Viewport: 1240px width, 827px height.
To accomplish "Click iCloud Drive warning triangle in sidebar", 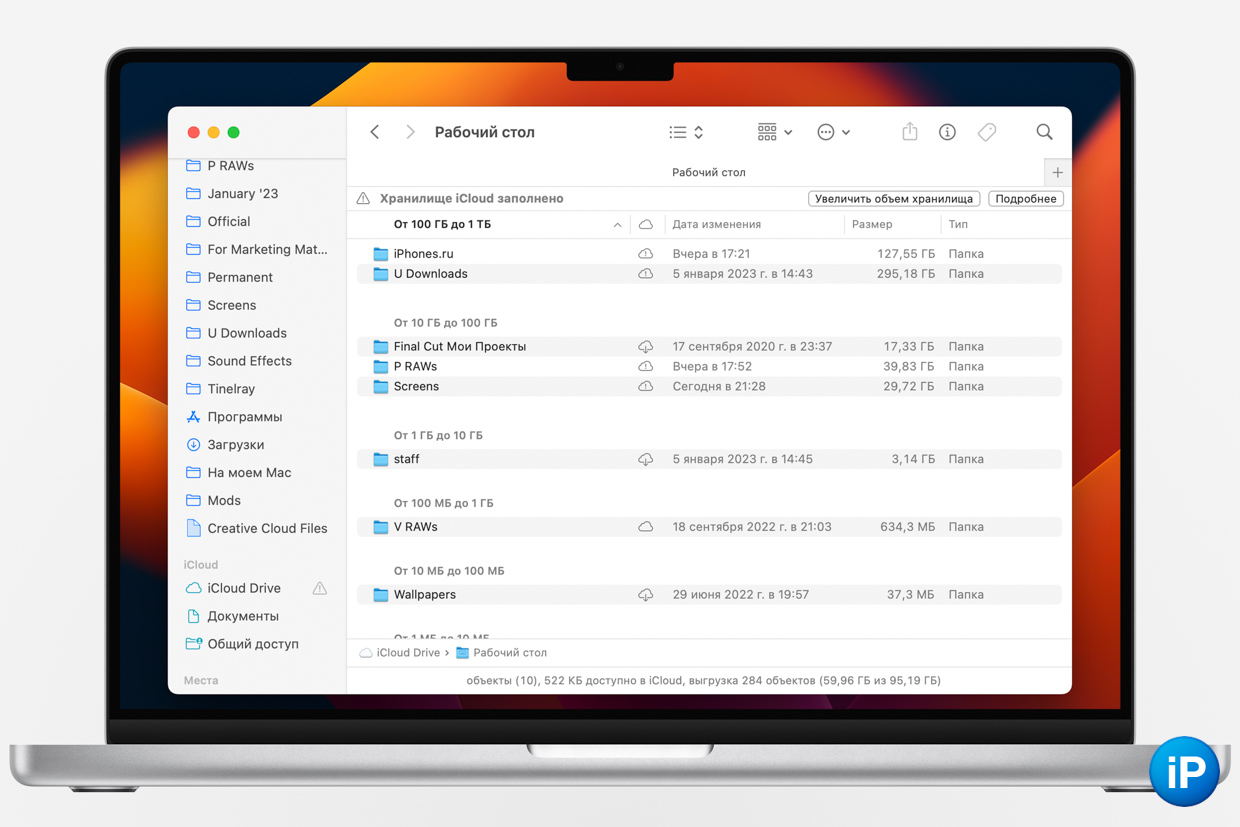I will [320, 589].
